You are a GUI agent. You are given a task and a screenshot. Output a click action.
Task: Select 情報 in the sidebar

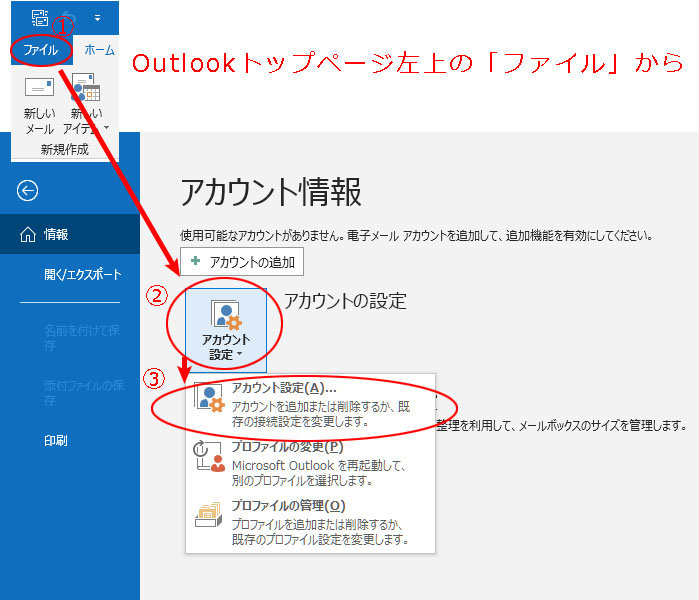coord(70,234)
